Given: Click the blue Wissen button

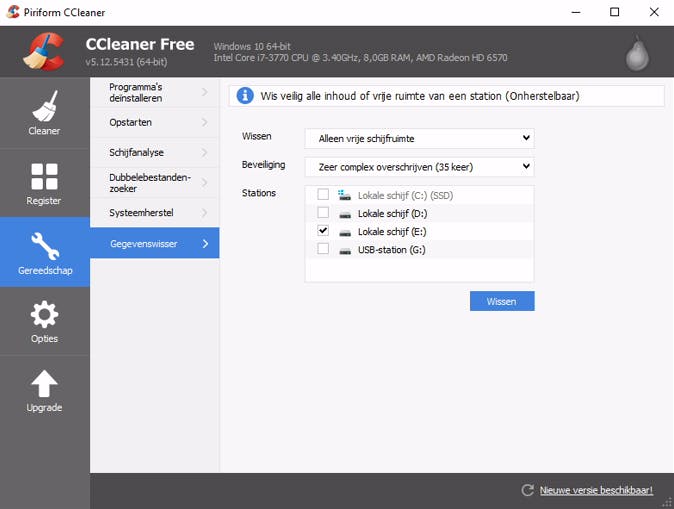Looking at the screenshot, I should point(502,301).
